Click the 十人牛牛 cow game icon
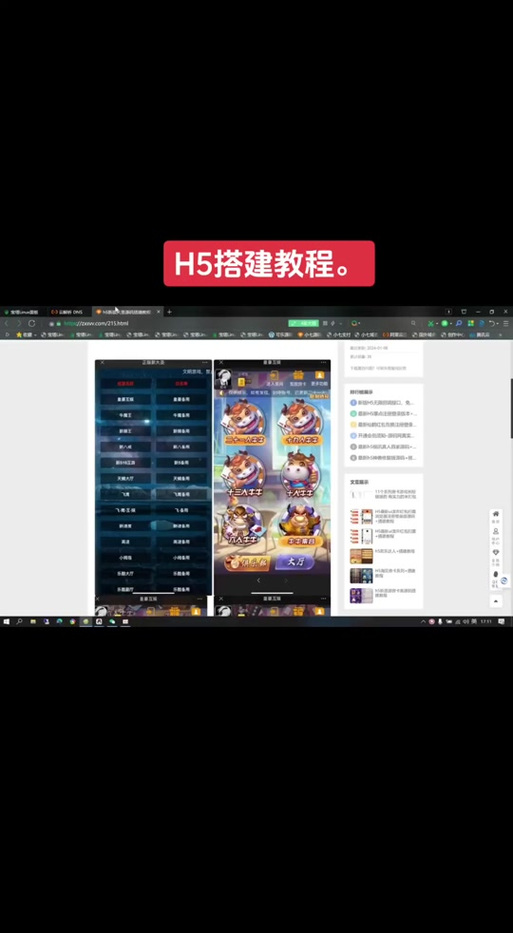The image size is (513, 933). click(300, 475)
